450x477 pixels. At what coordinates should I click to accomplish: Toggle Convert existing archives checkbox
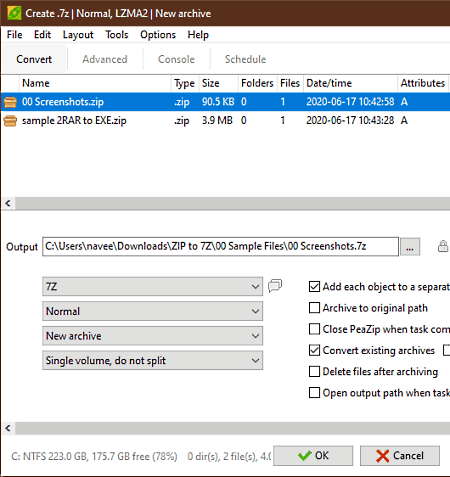314,350
